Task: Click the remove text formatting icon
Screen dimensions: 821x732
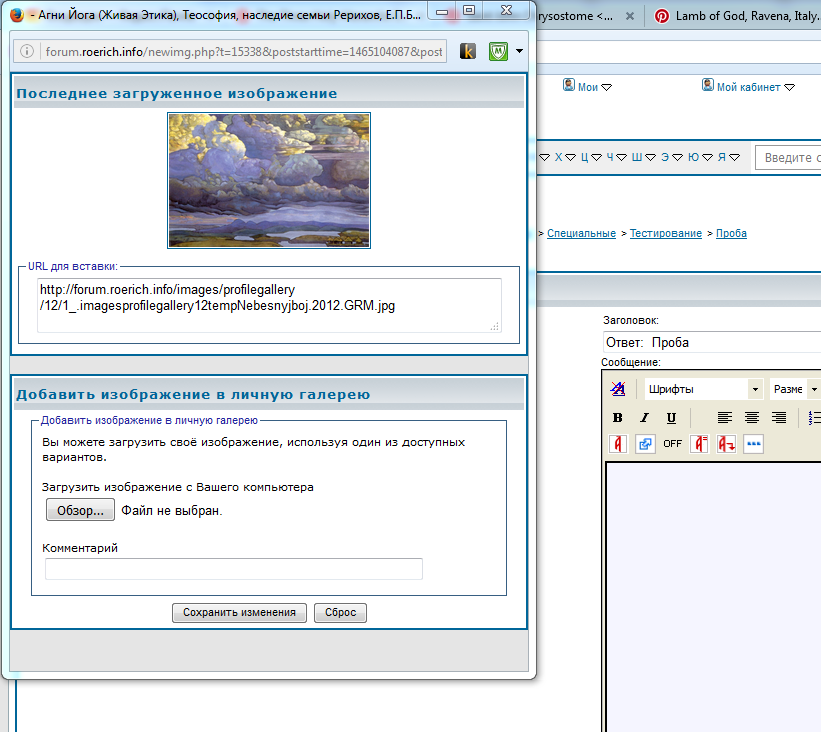Action: point(618,389)
